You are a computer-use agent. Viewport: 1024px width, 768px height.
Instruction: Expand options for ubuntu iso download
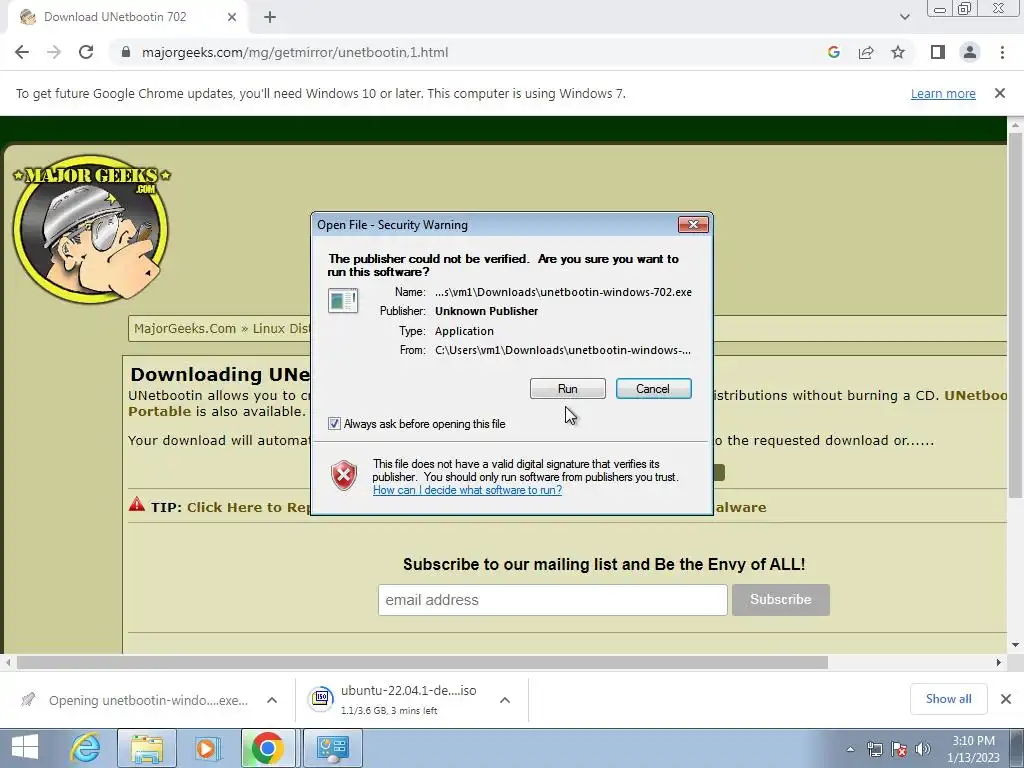coord(504,700)
